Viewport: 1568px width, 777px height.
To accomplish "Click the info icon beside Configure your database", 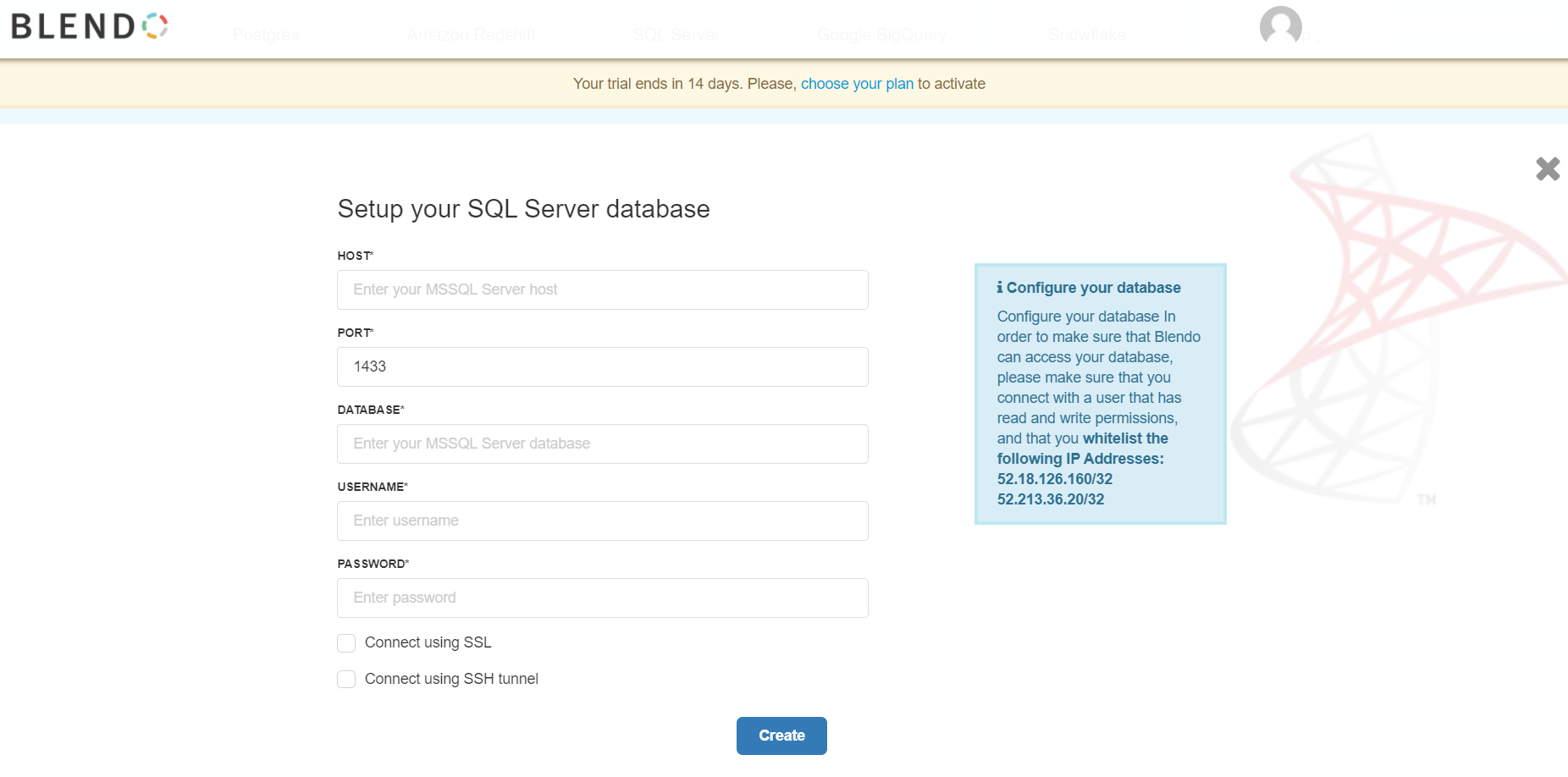I will 1000,288.
